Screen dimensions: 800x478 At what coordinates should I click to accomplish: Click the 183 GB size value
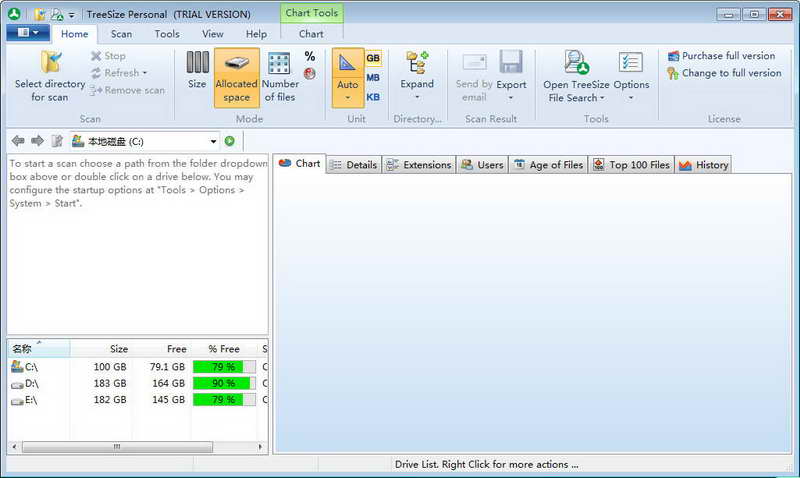tap(110, 383)
